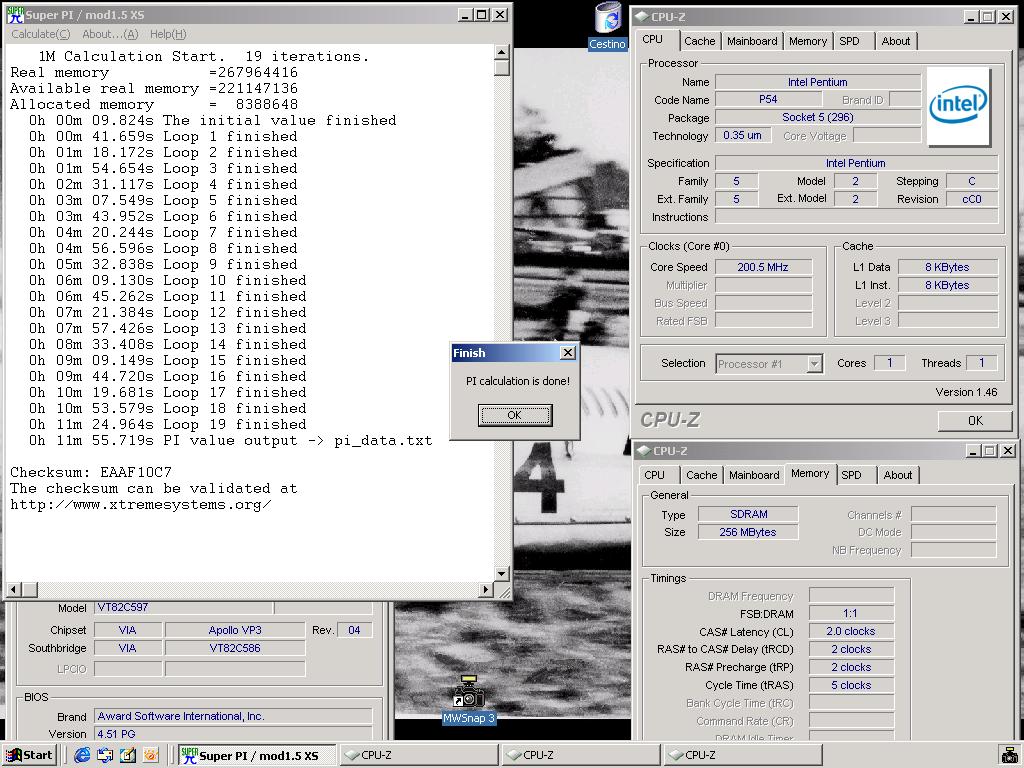Open the About tab in the upper CPU-Z window
Image resolution: width=1024 pixels, height=768 pixels.
pyautogui.click(x=895, y=41)
